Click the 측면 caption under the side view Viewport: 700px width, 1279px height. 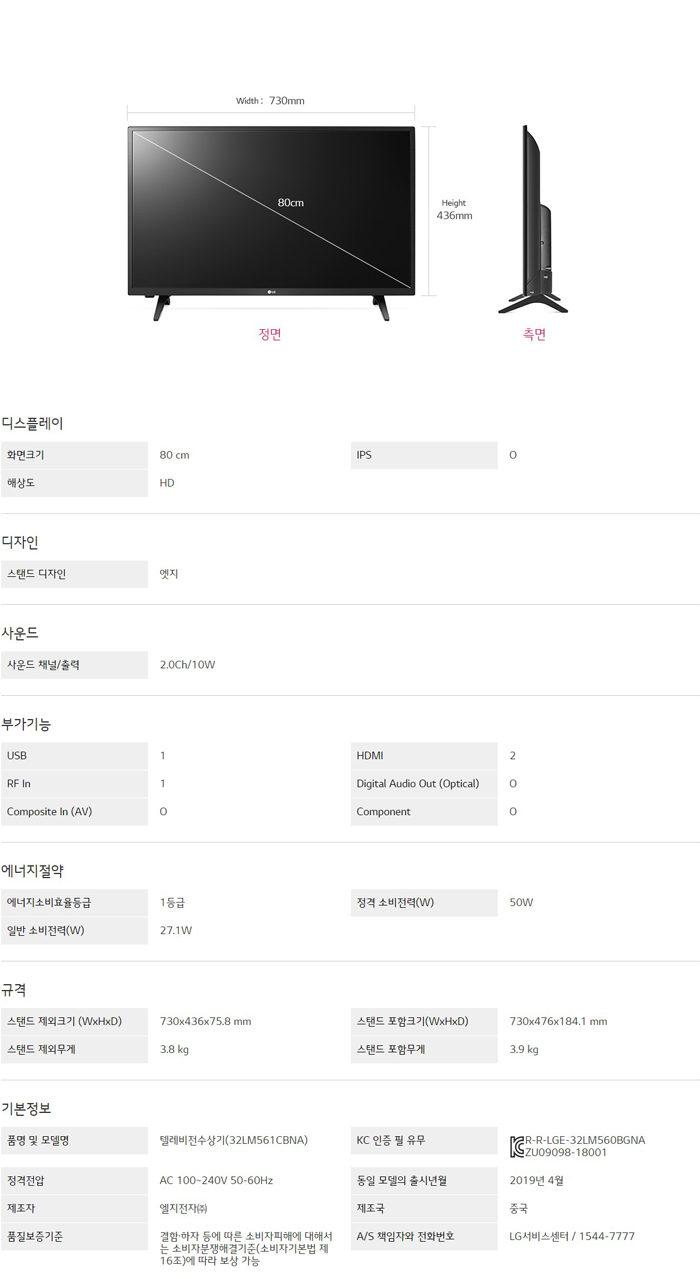[534, 335]
